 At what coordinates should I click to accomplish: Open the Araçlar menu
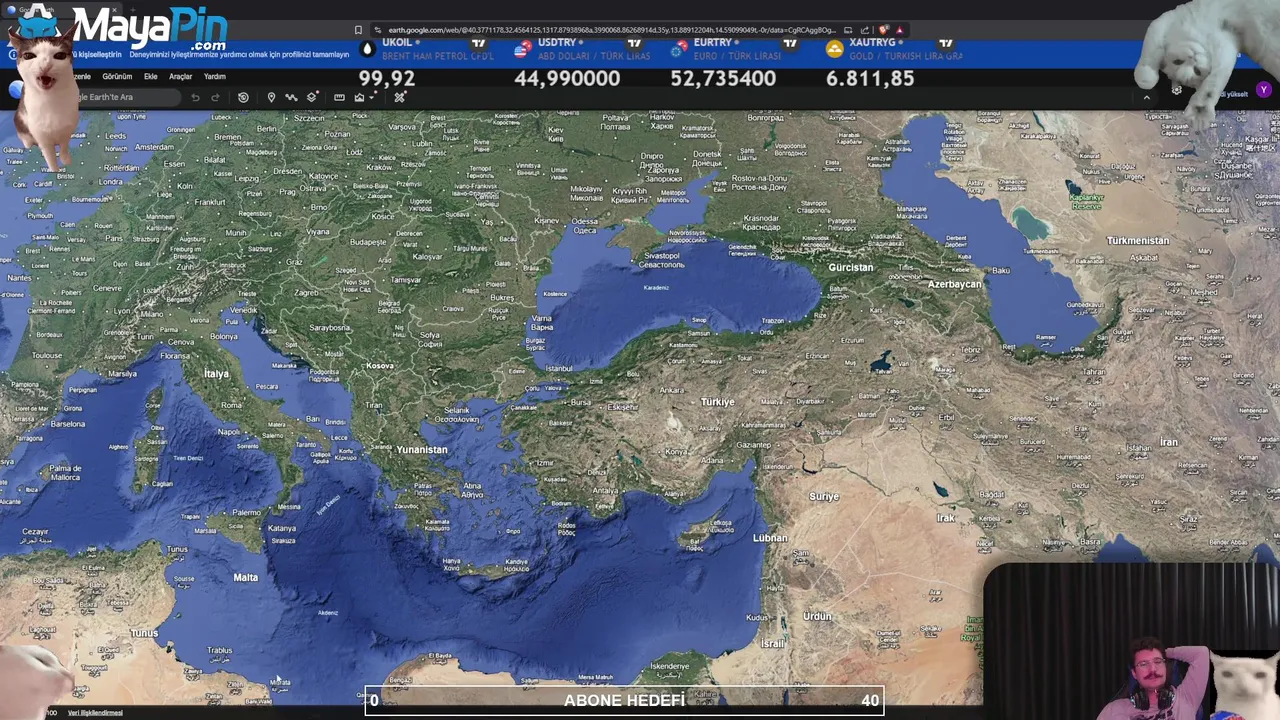click(181, 76)
